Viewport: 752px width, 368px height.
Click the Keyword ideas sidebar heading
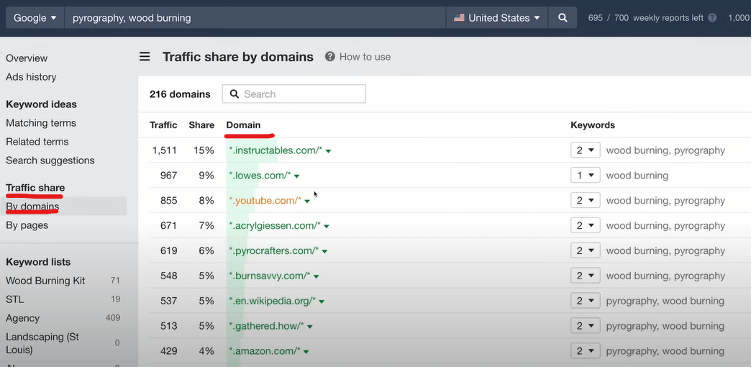(41, 104)
